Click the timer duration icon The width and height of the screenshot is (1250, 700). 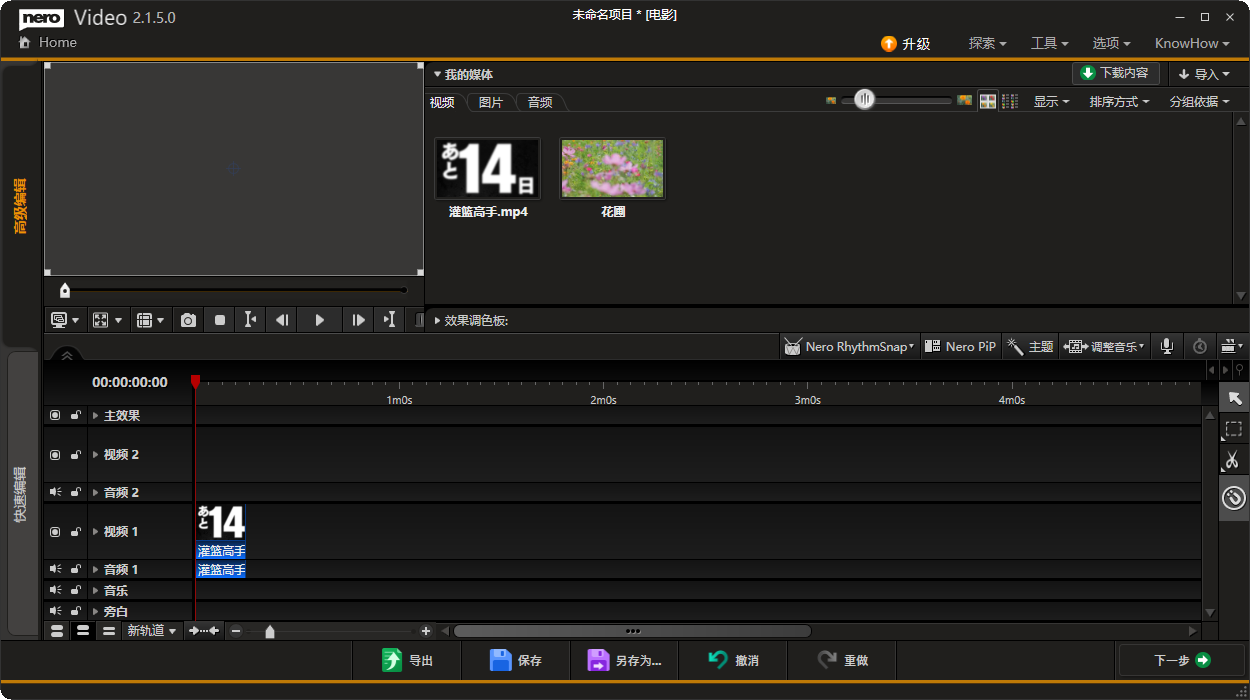1200,346
